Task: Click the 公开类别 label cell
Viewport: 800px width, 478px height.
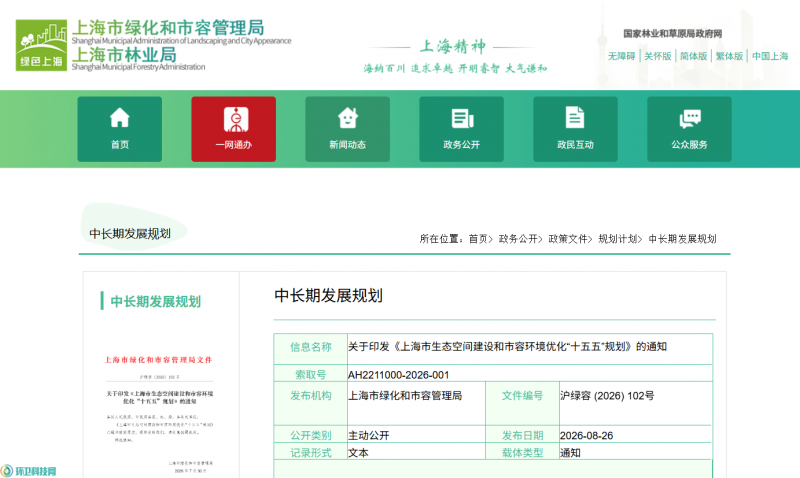Action: pos(311,435)
